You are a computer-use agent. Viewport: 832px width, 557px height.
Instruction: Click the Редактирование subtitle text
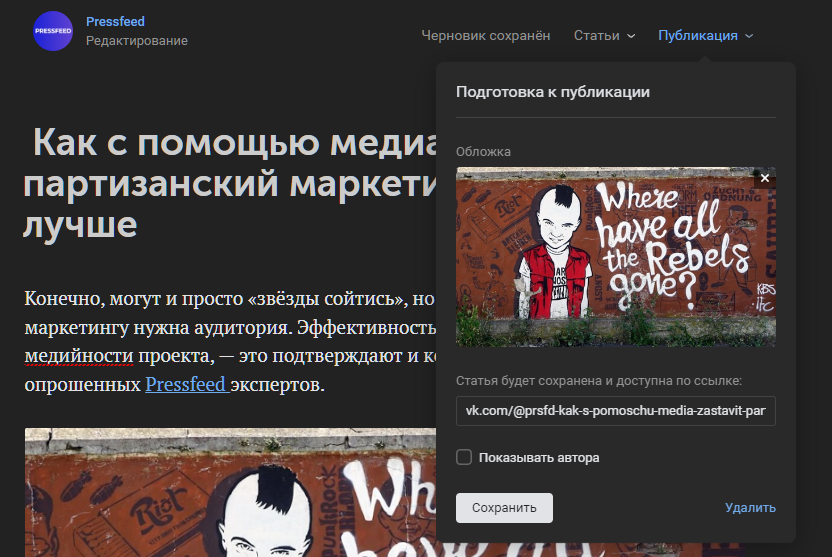click(x=137, y=41)
